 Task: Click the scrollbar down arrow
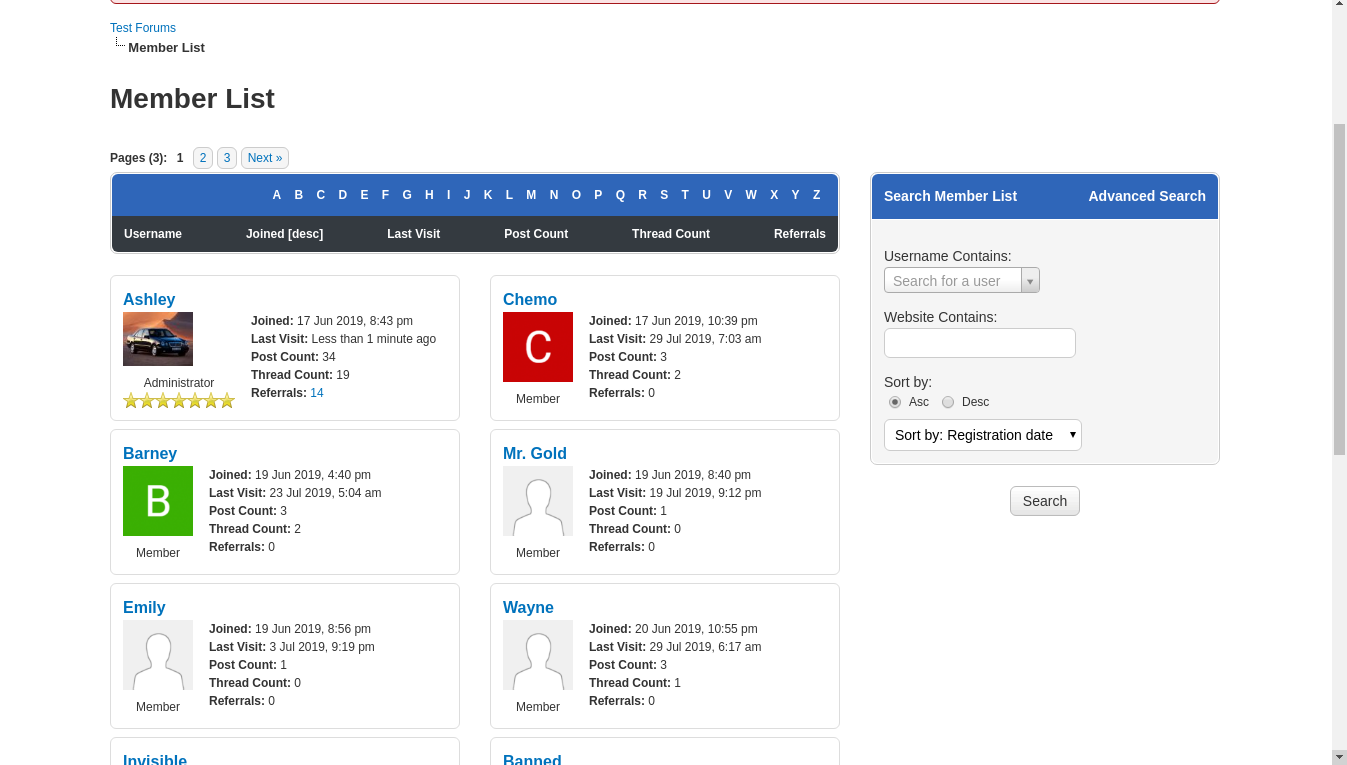1339,757
